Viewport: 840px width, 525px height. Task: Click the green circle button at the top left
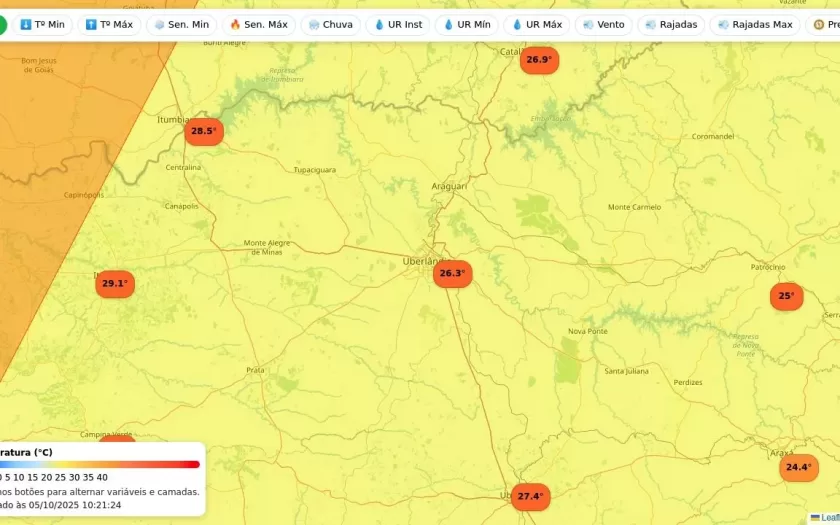3,24
